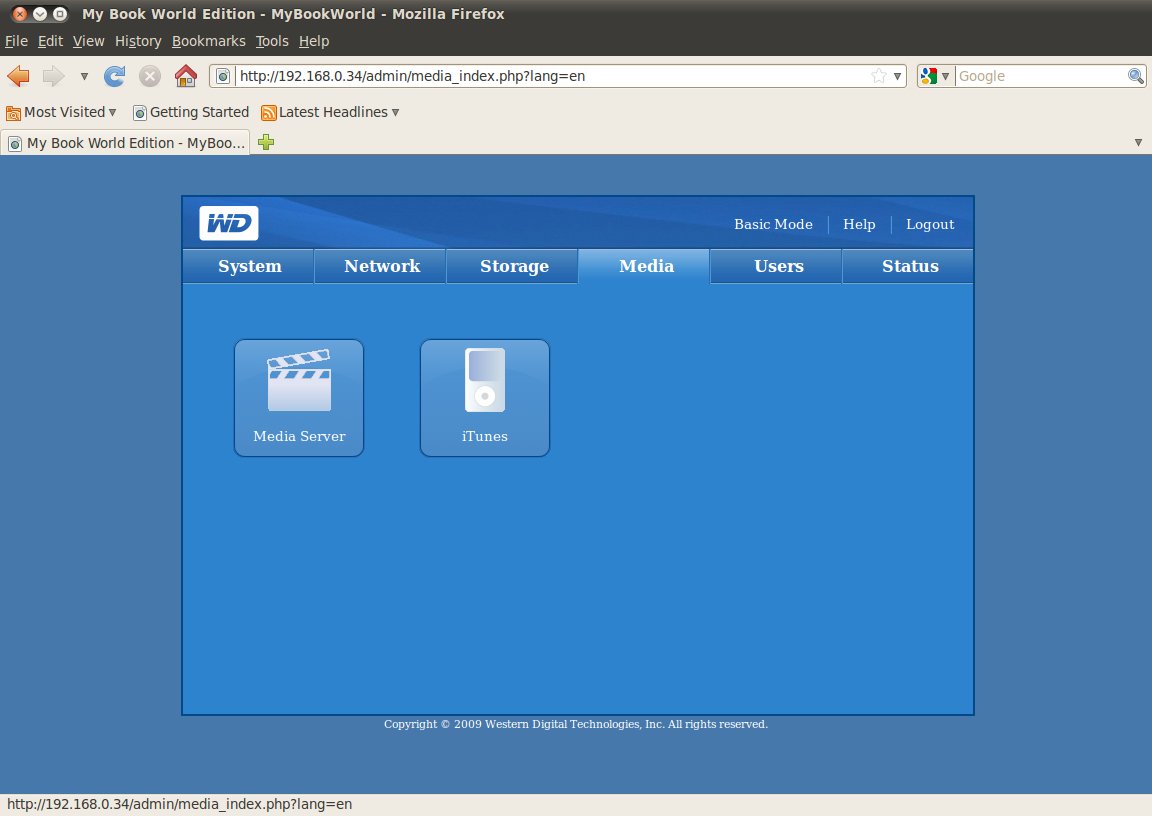
Task: Open a new tab with the plus icon
Action: (x=266, y=142)
